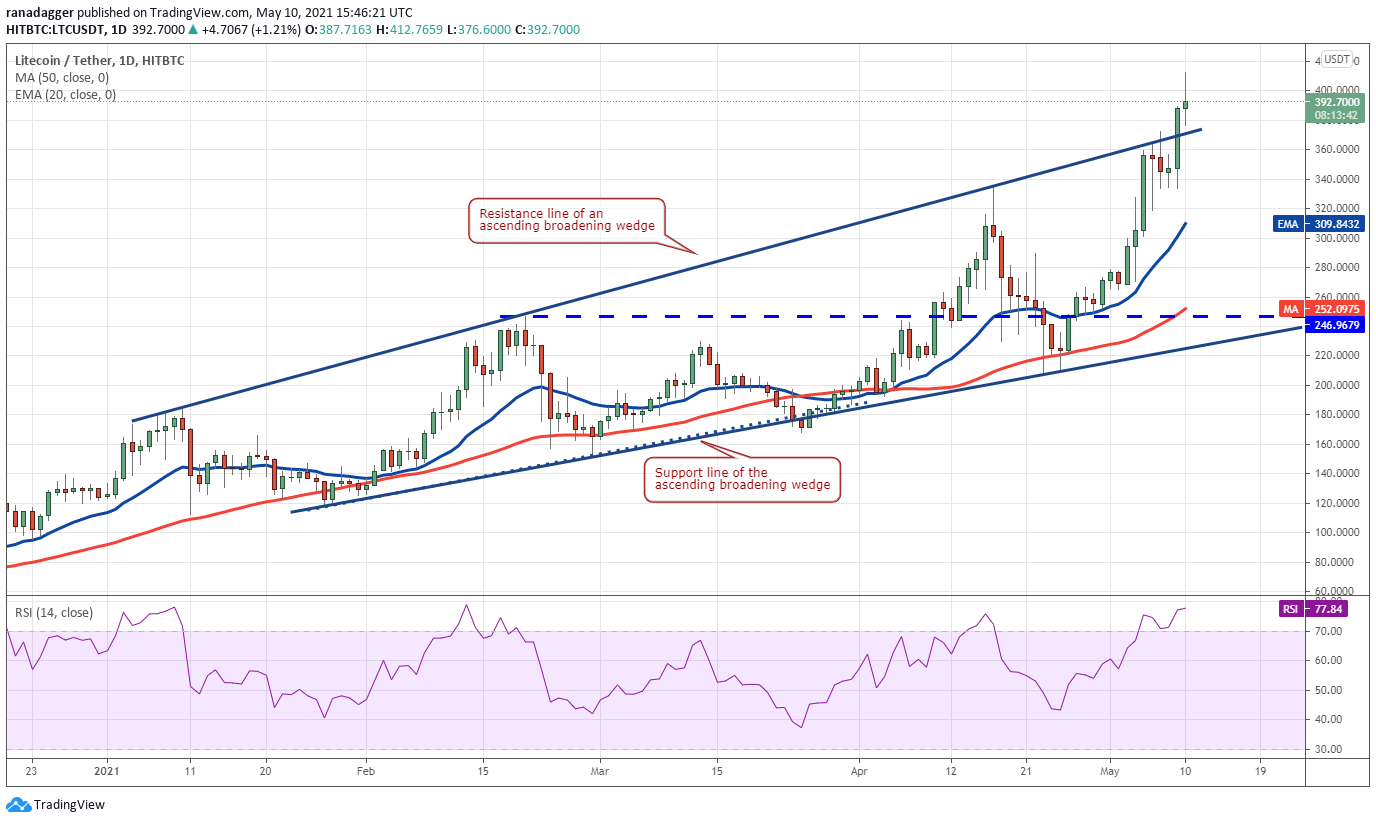Click the 200.0000 price axis label
Viewport: 1376px width, 823px height.
pos(1337,385)
